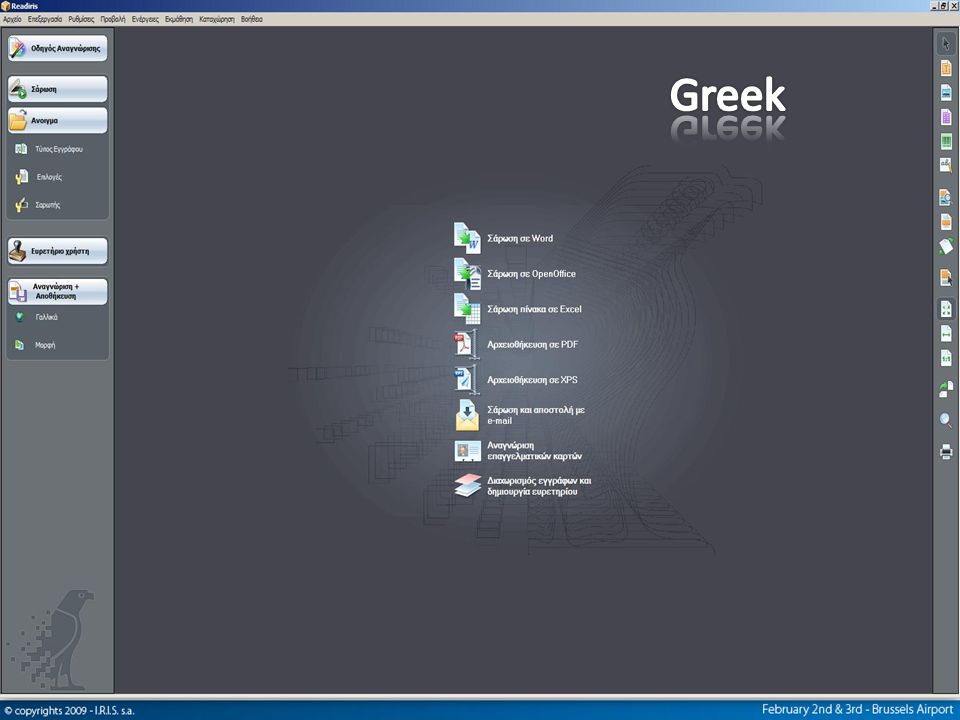Open Σάρωση σε OpenOffice shortcut

click(515, 274)
